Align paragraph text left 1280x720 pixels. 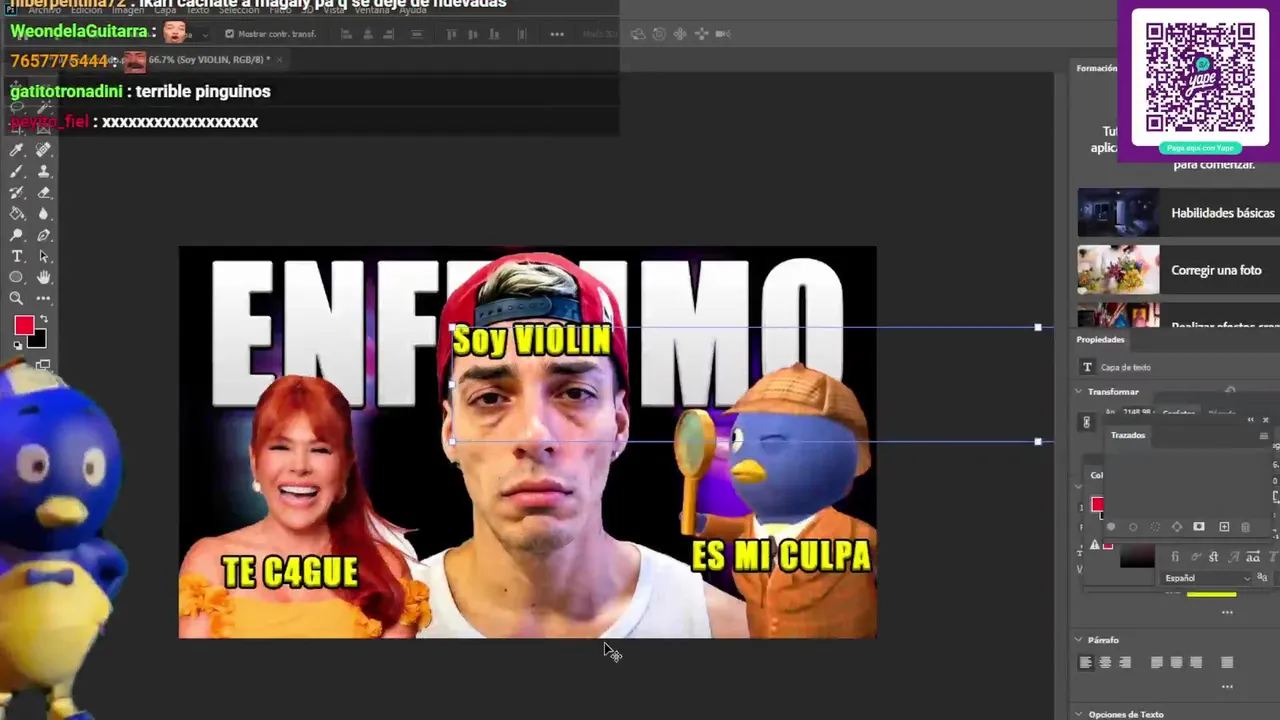[1086, 662]
